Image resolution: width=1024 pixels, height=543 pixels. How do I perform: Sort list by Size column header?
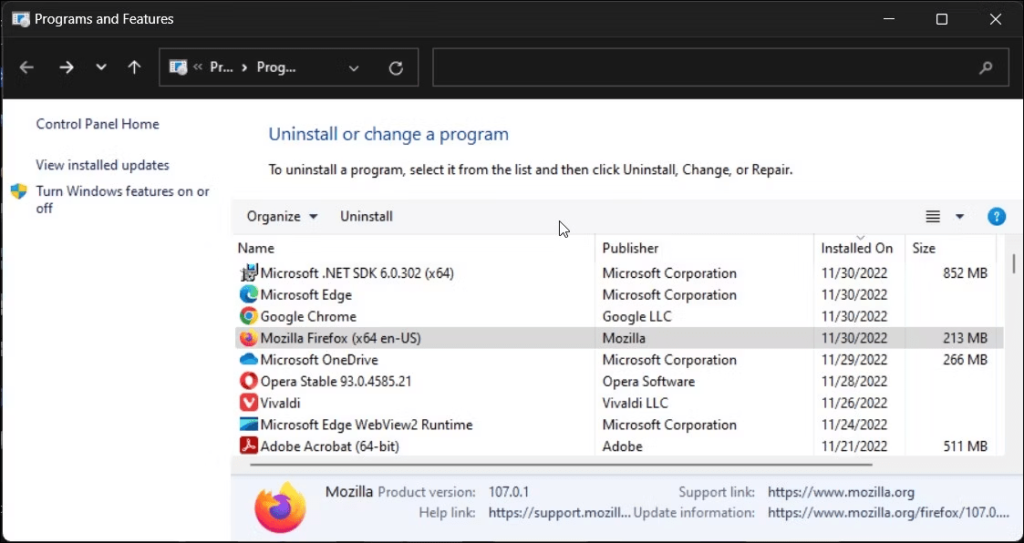tap(924, 248)
